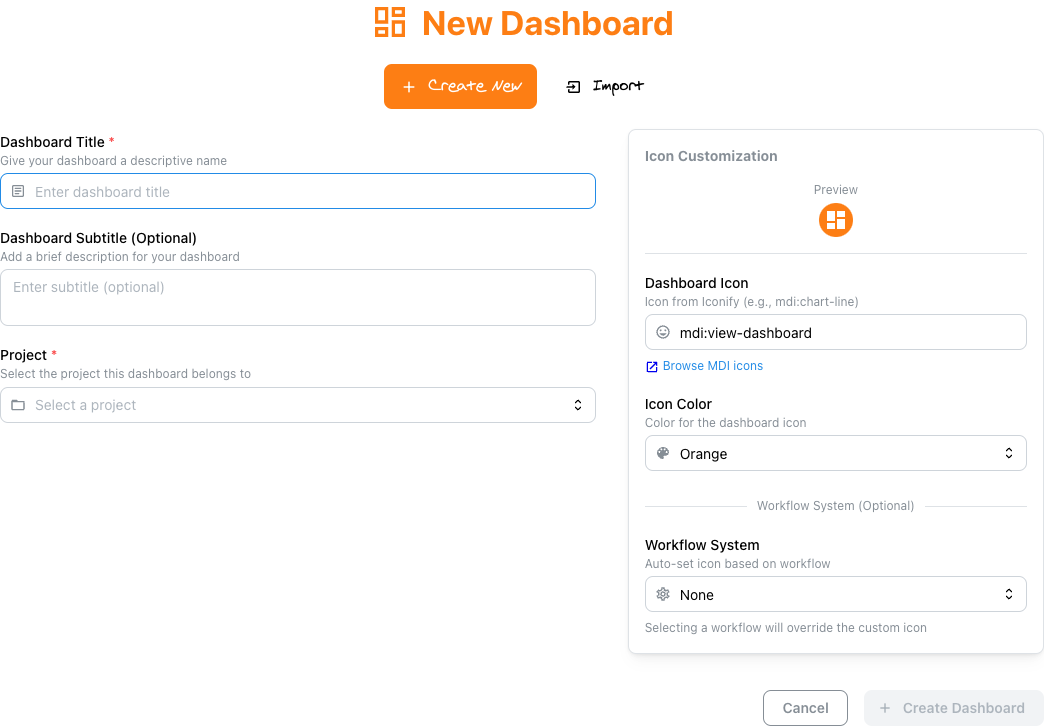Viewport: 1044px width, 726px height.
Task: Switch to the Import tab
Action: tap(605, 87)
